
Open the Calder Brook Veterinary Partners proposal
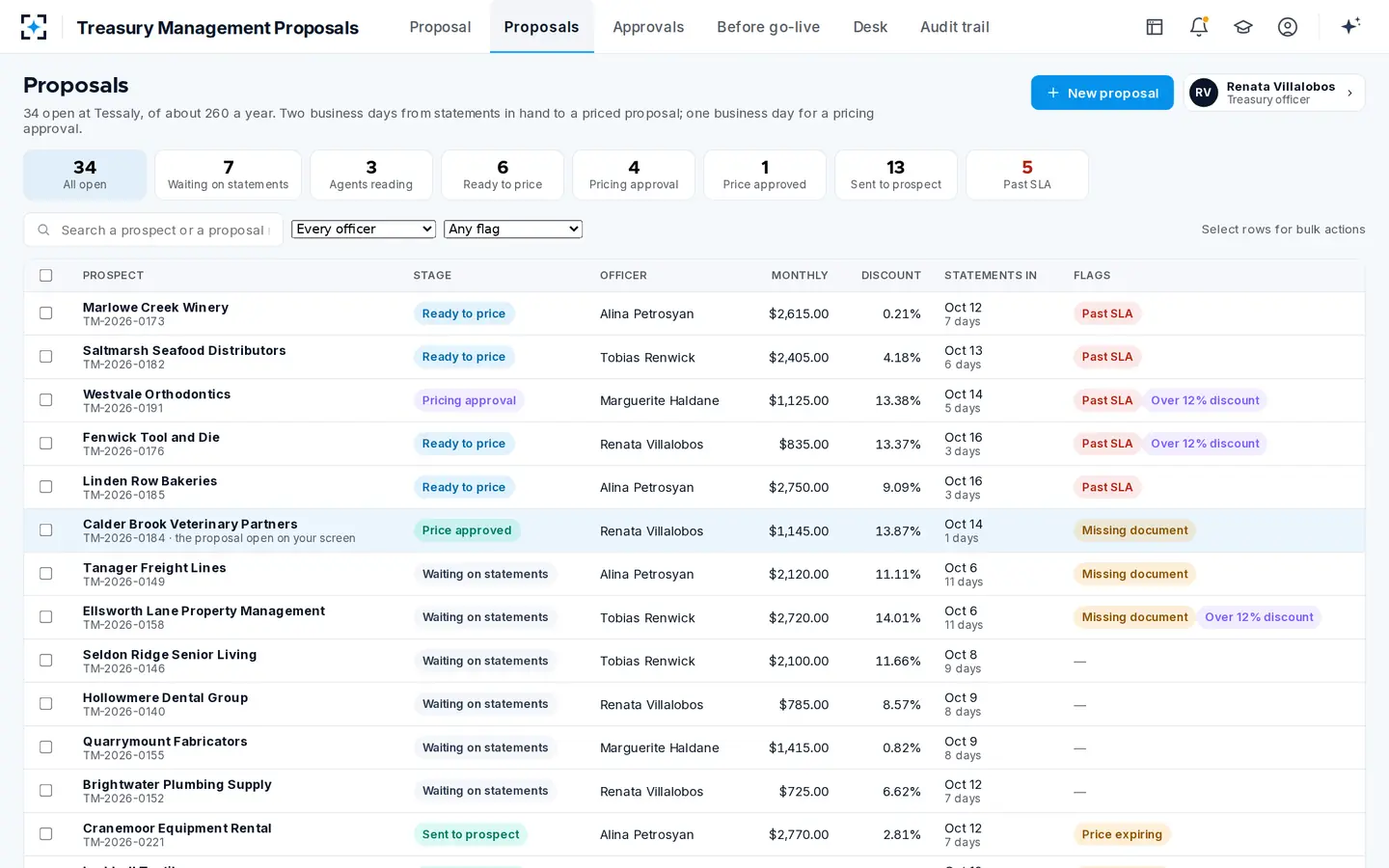point(190,524)
